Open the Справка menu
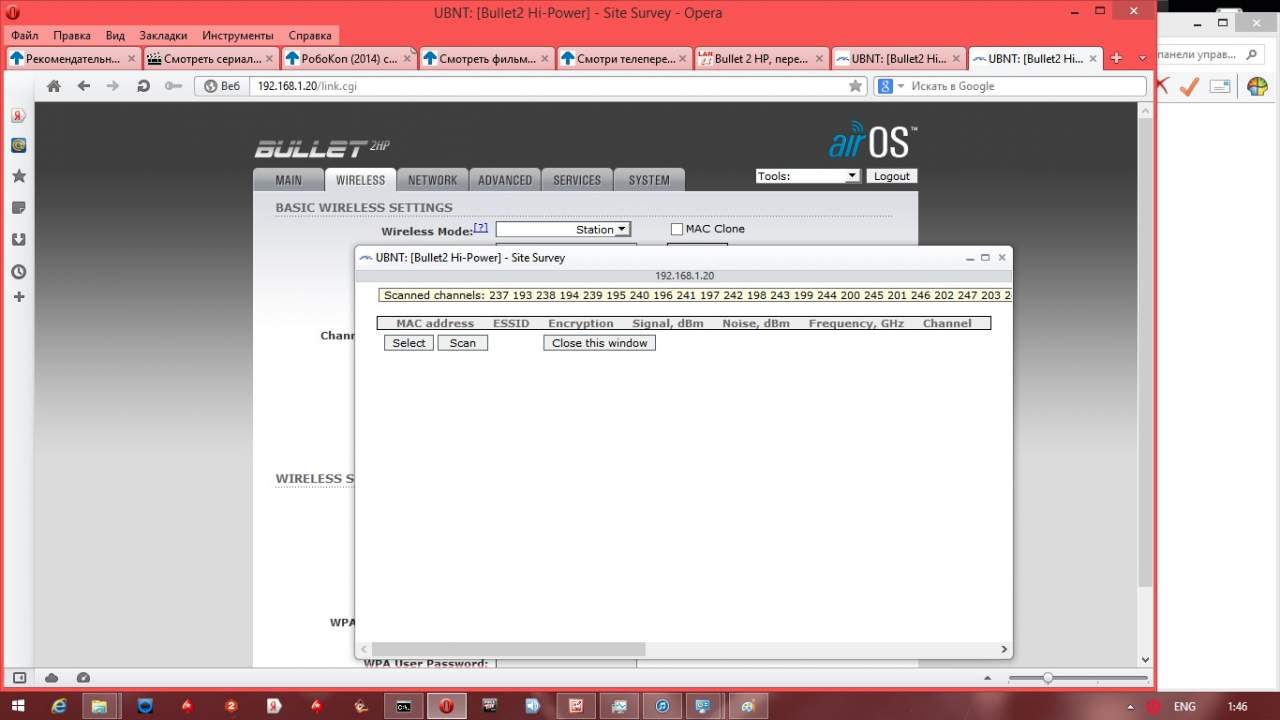This screenshot has width=1280, height=720. coord(310,35)
